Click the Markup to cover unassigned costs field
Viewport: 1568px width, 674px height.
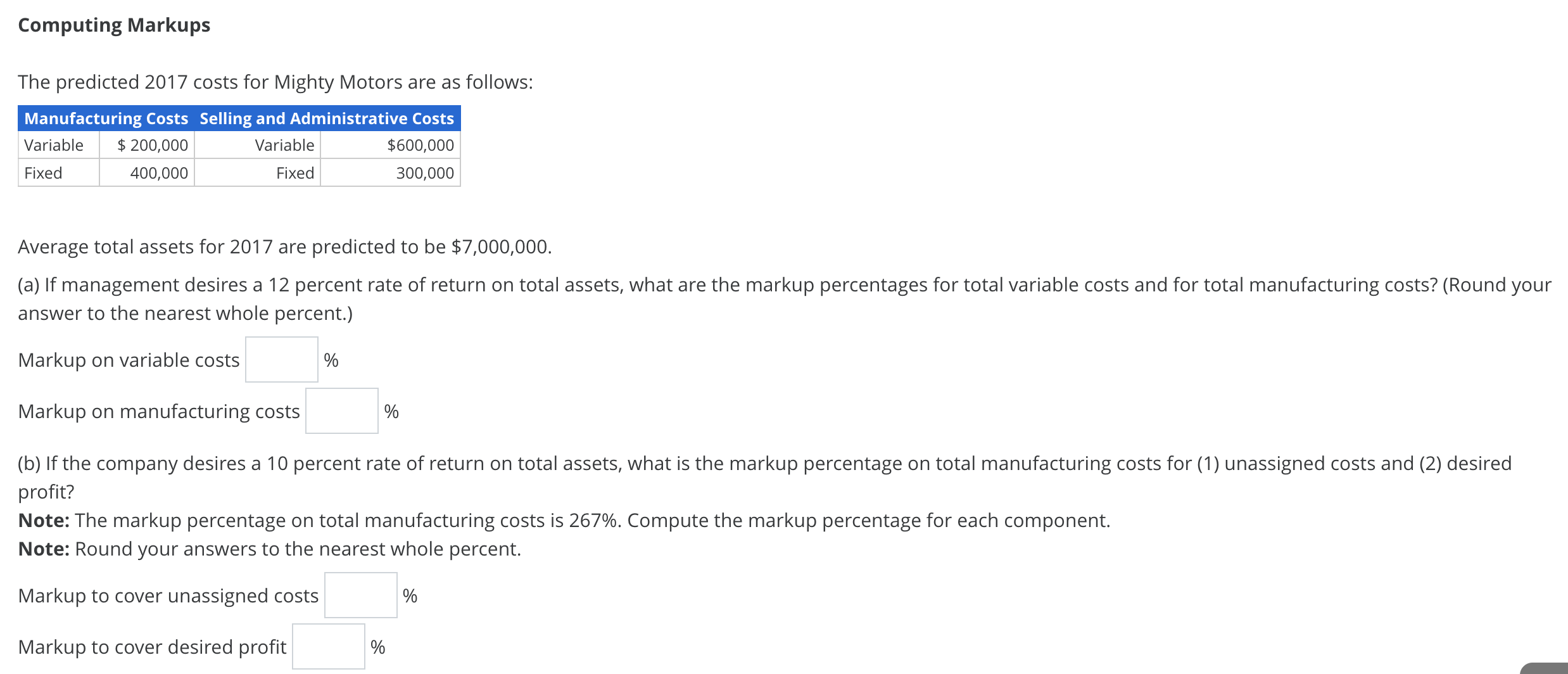click(x=360, y=594)
